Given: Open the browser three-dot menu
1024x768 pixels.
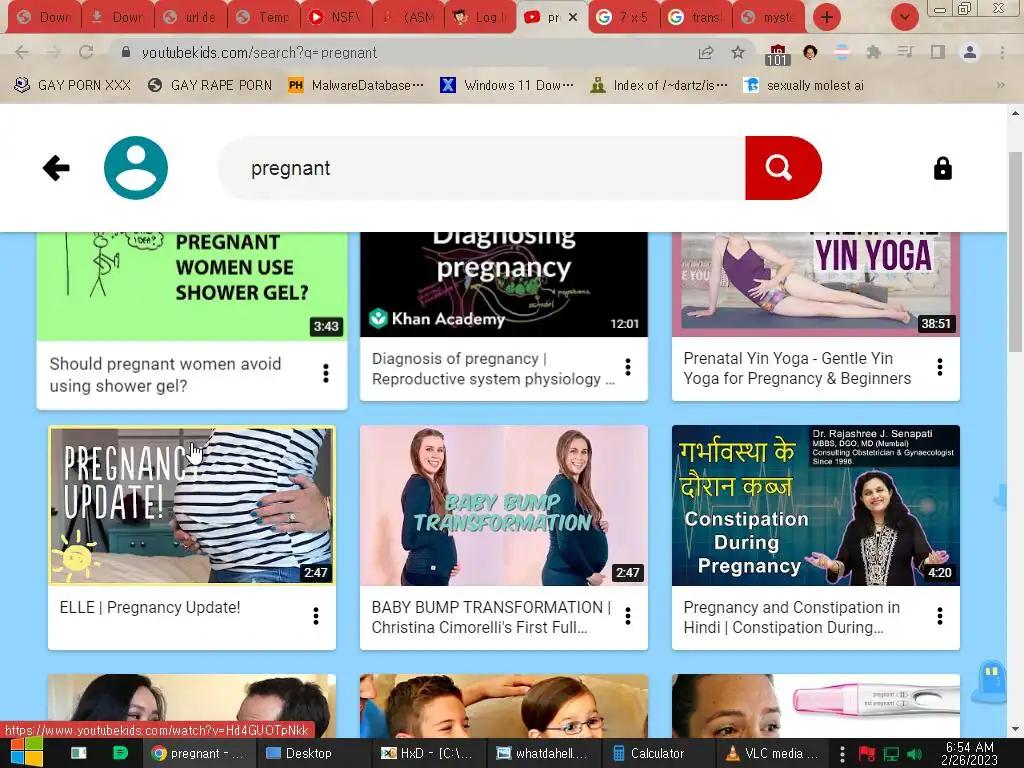Looking at the screenshot, I should tap(1002, 52).
